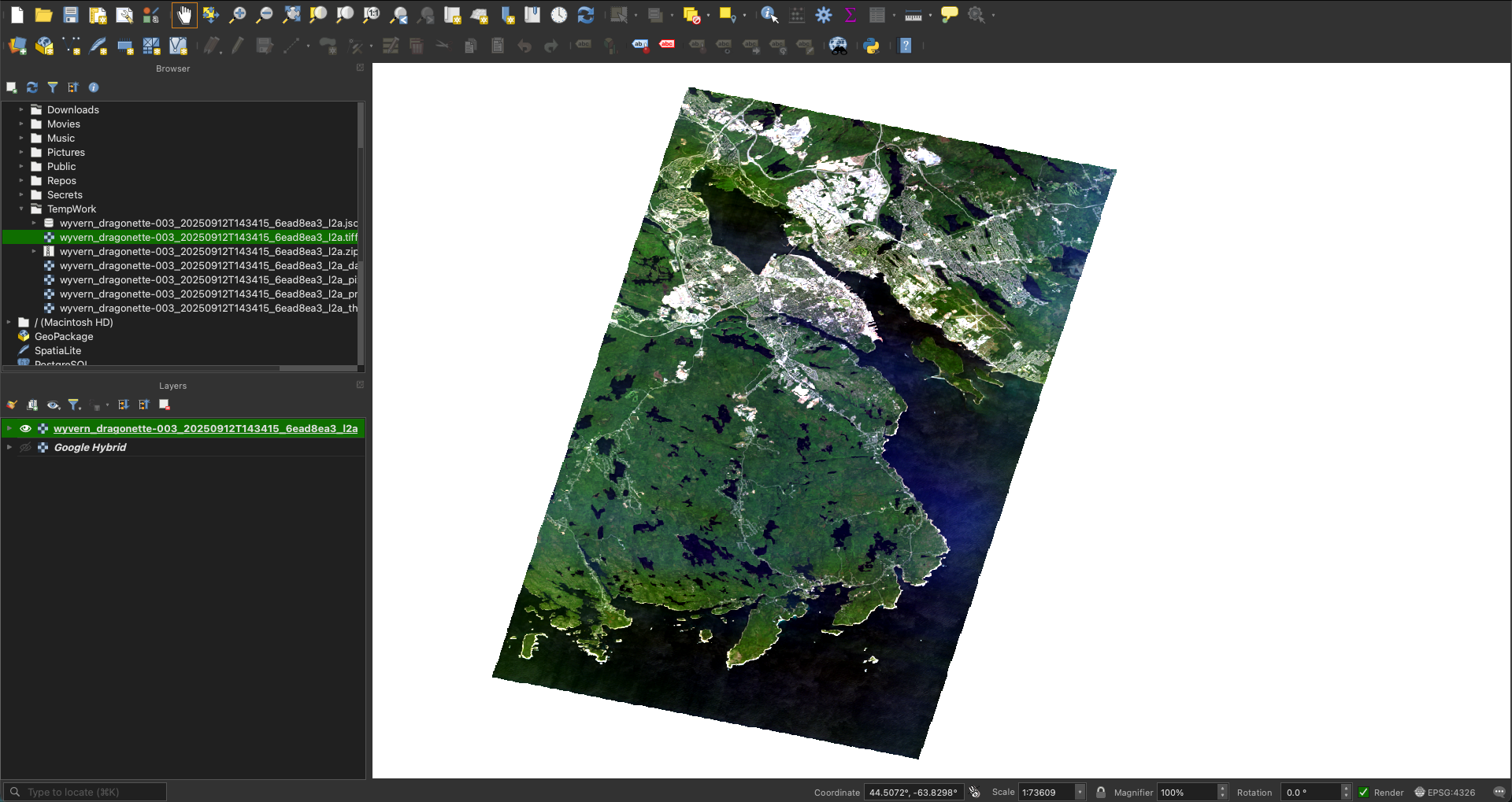Screen dimensions: 1512x802
Task: Hide the wyvern_dragonette layer with eye icon
Action: tap(25, 428)
